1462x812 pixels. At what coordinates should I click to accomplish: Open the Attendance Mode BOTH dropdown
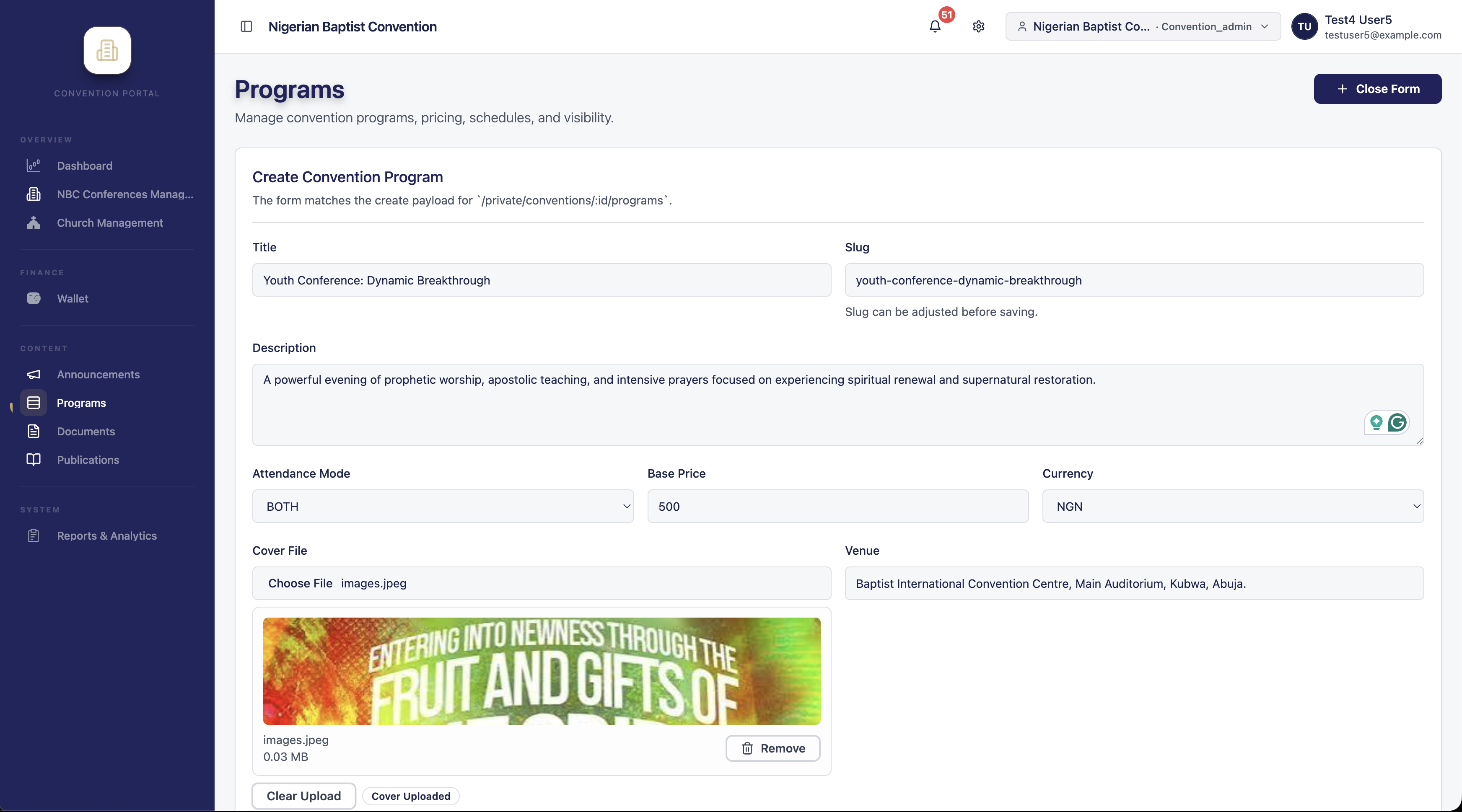pos(443,506)
